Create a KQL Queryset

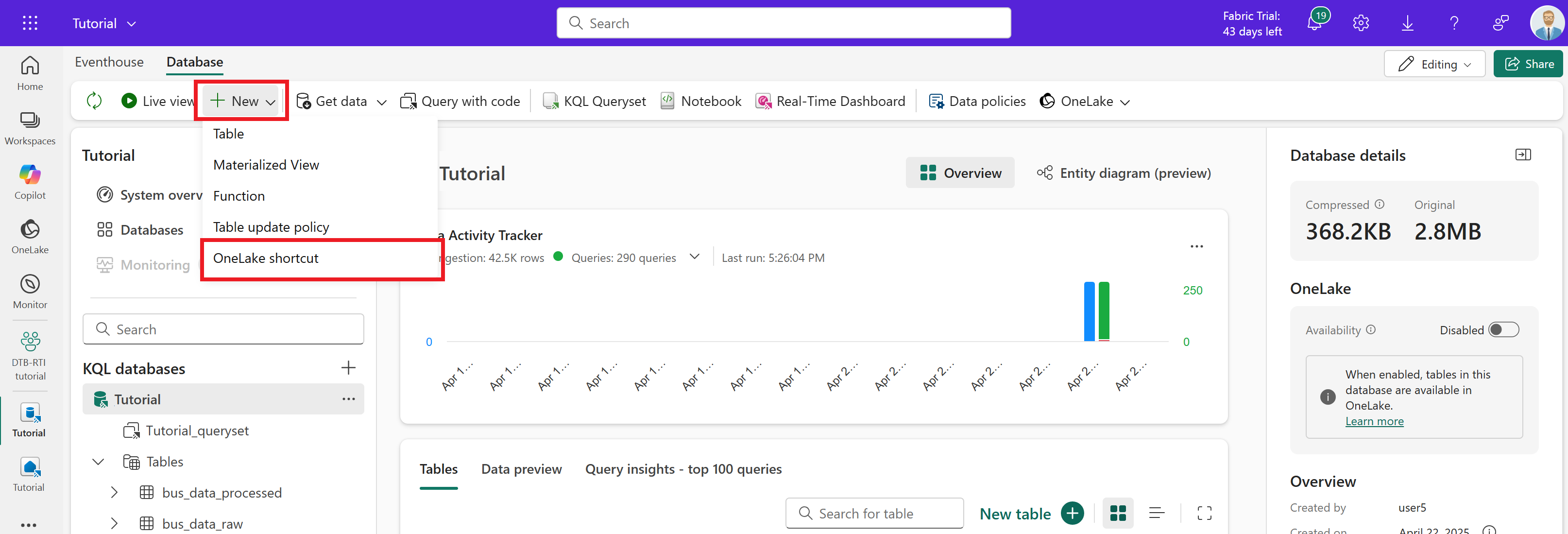click(x=594, y=101)
